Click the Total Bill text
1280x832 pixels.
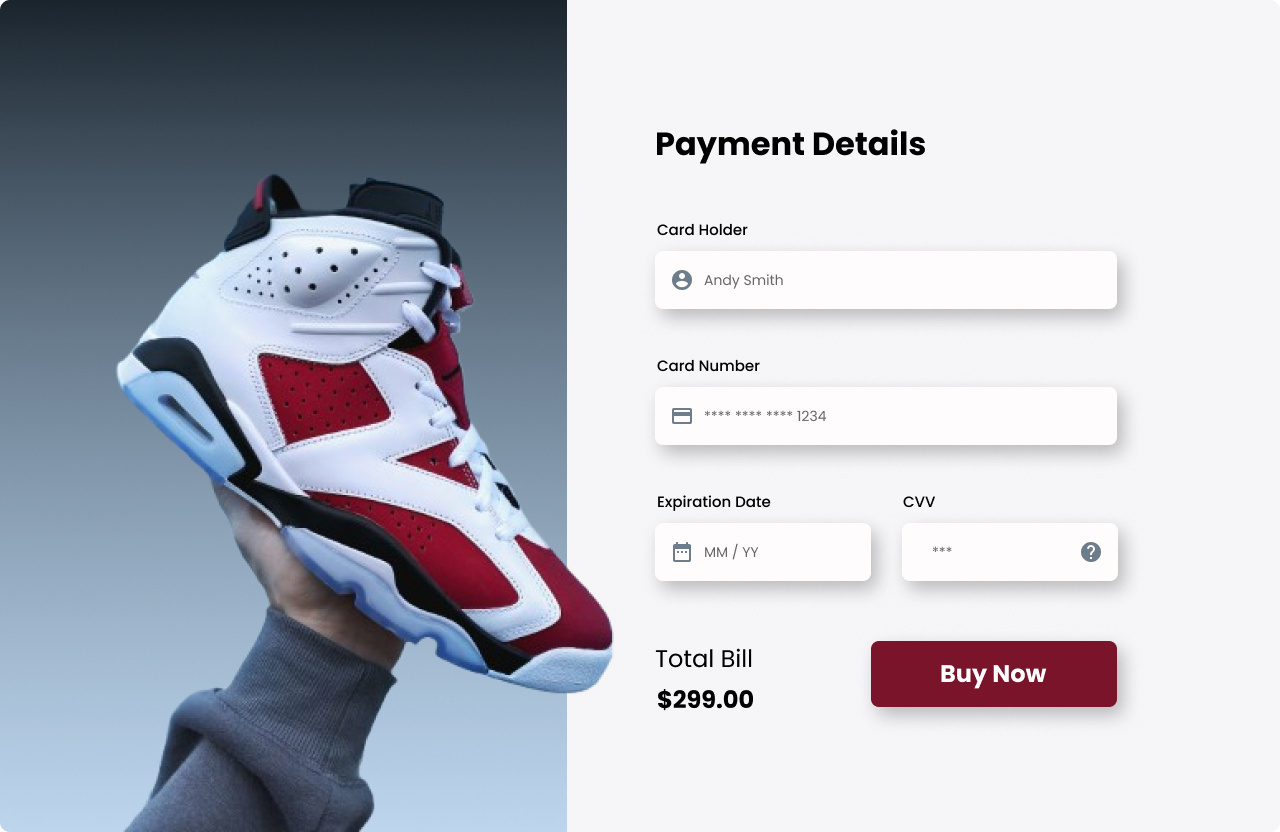pyautogui.click(x=704, y=659)
